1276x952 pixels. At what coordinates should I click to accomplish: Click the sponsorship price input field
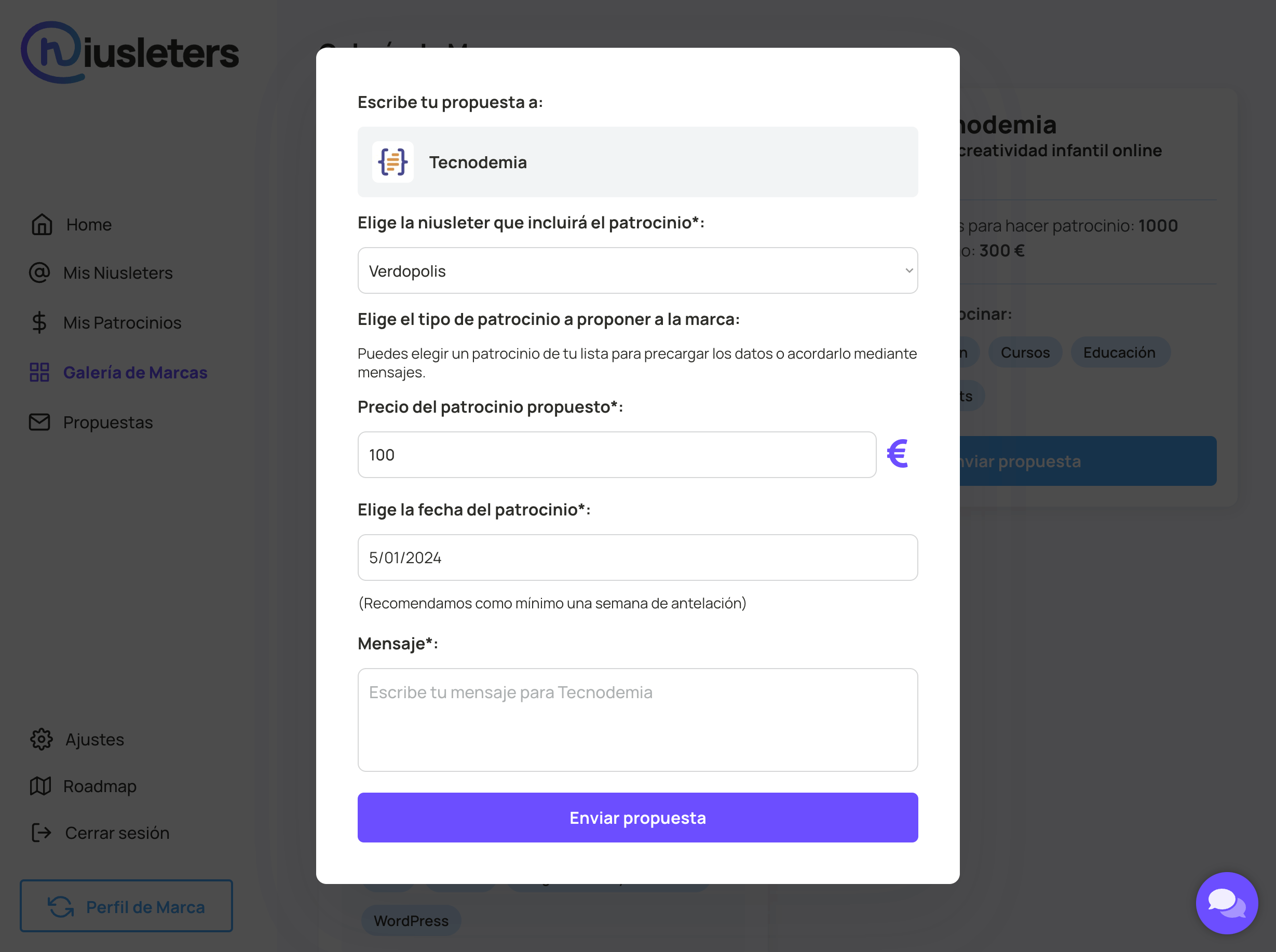(617, 455)
